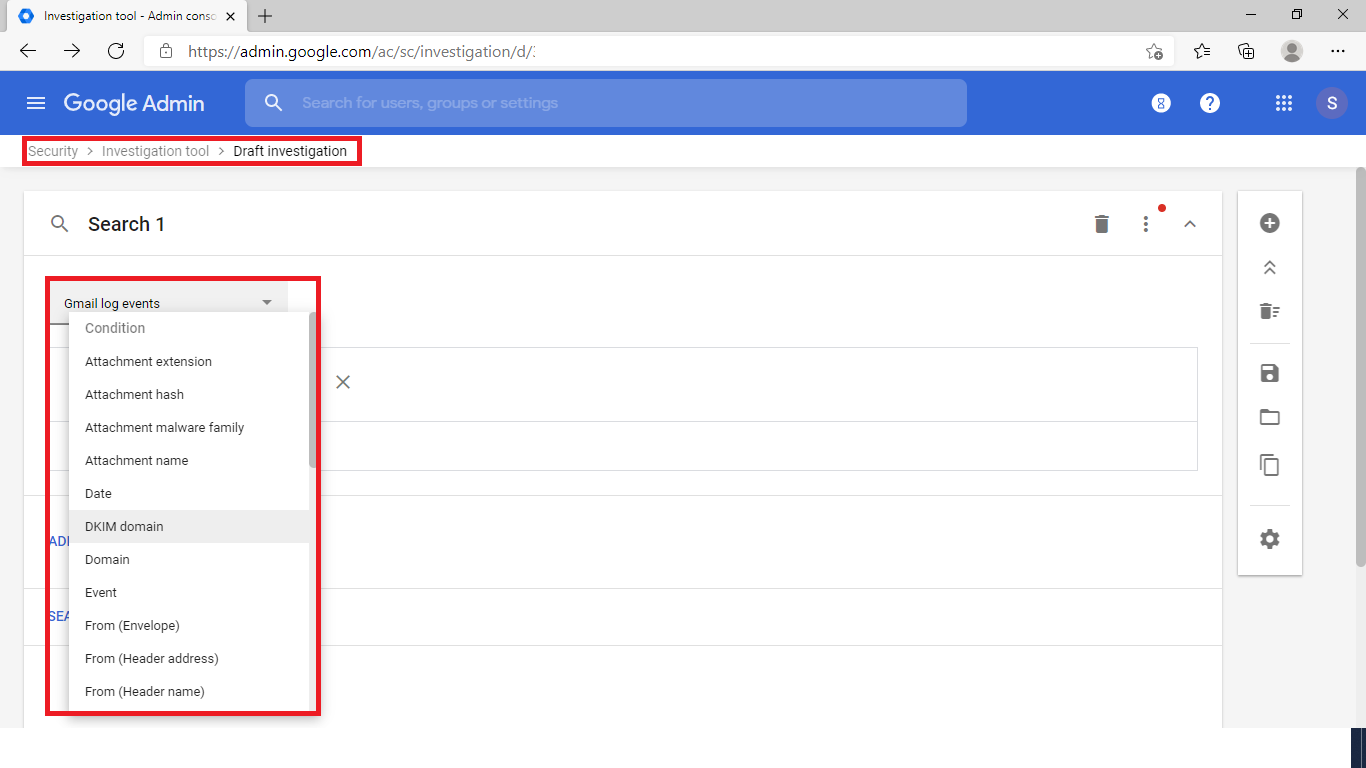Open saved investigations with the folder icon
1366x768 pixels.
[x=1270, y=417]
